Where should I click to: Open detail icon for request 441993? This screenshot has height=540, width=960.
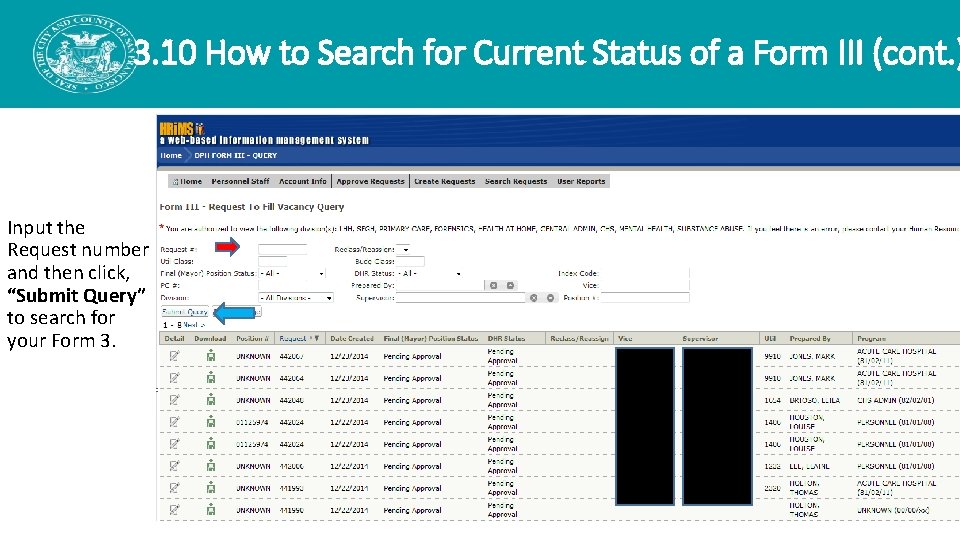tap(174, 488)
